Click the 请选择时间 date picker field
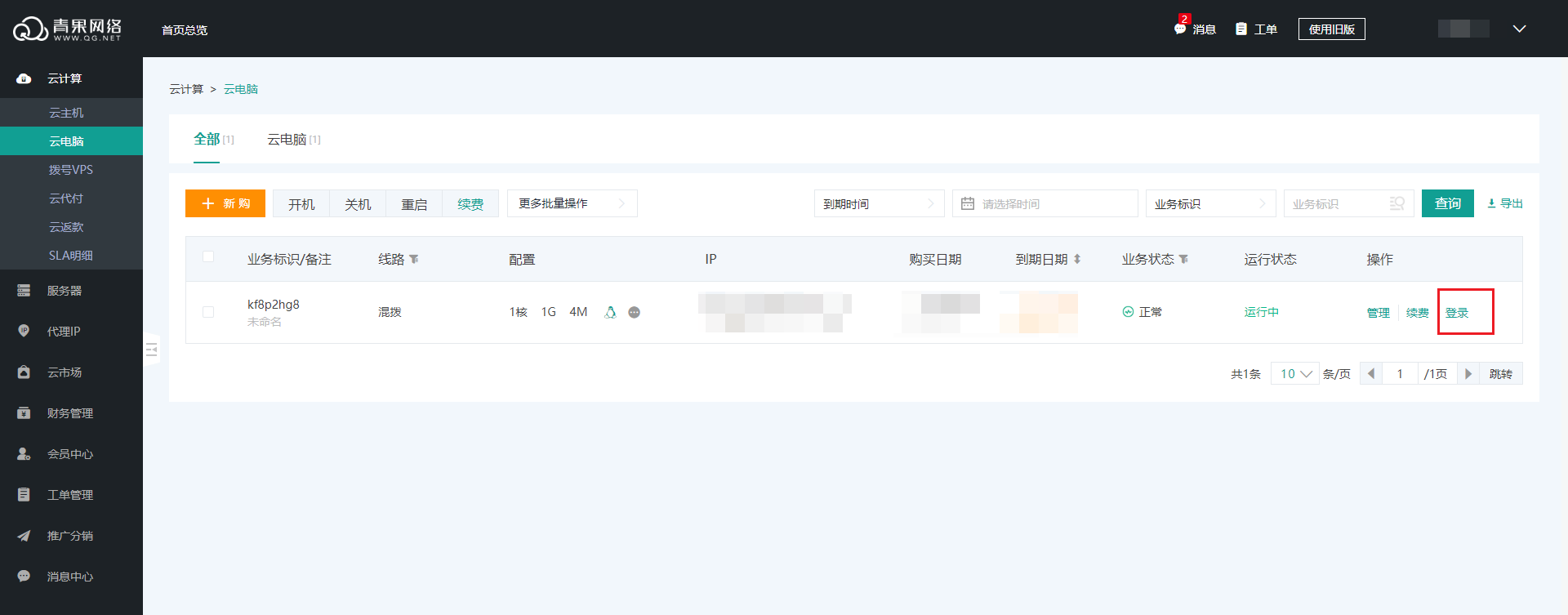Screen dimensions: 1568x615 click(x=1045, y=203)
